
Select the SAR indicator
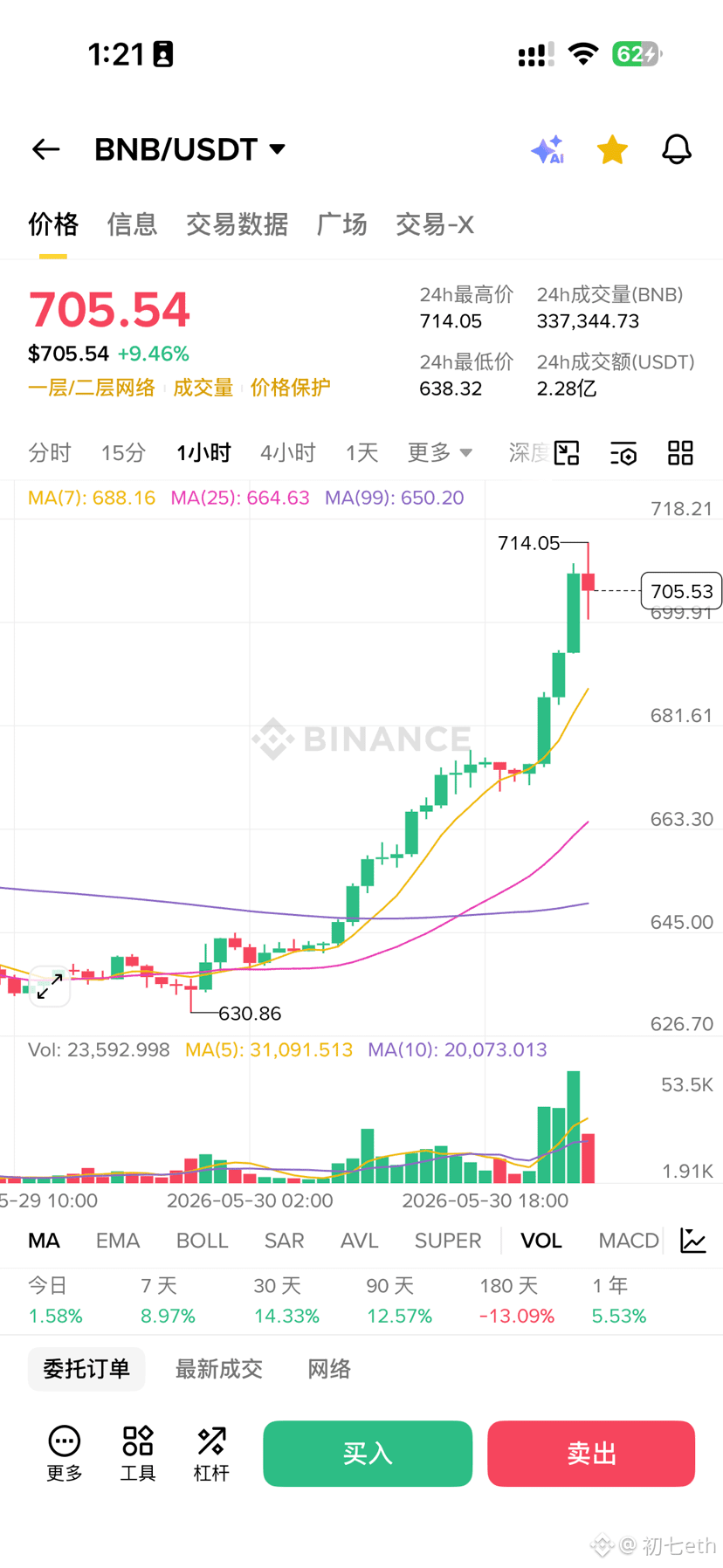click(284, 1241)
